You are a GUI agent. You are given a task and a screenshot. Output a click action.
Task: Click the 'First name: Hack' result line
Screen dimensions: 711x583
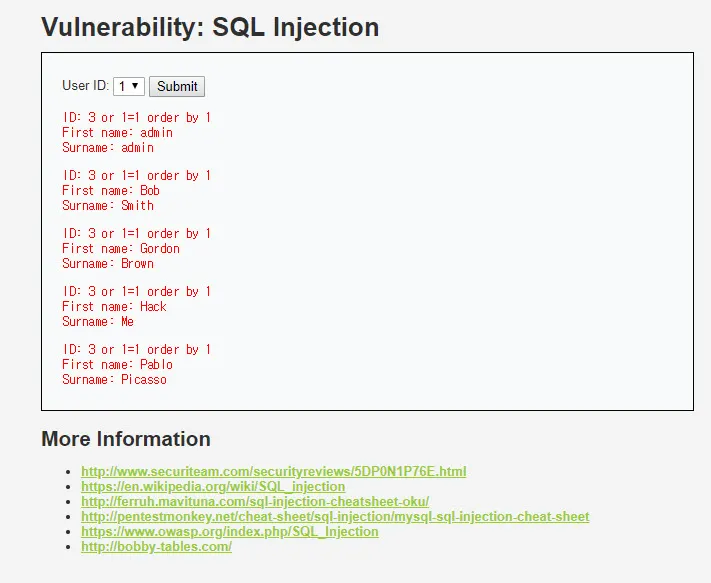114,307
